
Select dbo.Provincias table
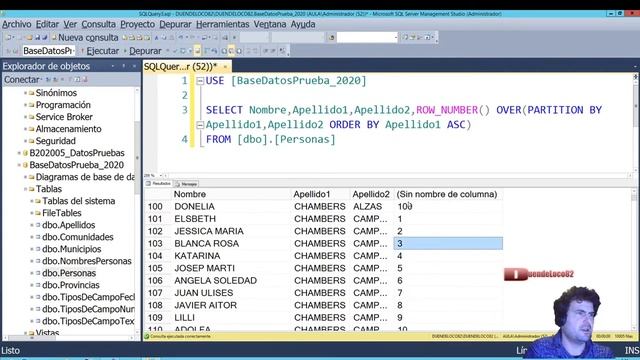point(71,285)
